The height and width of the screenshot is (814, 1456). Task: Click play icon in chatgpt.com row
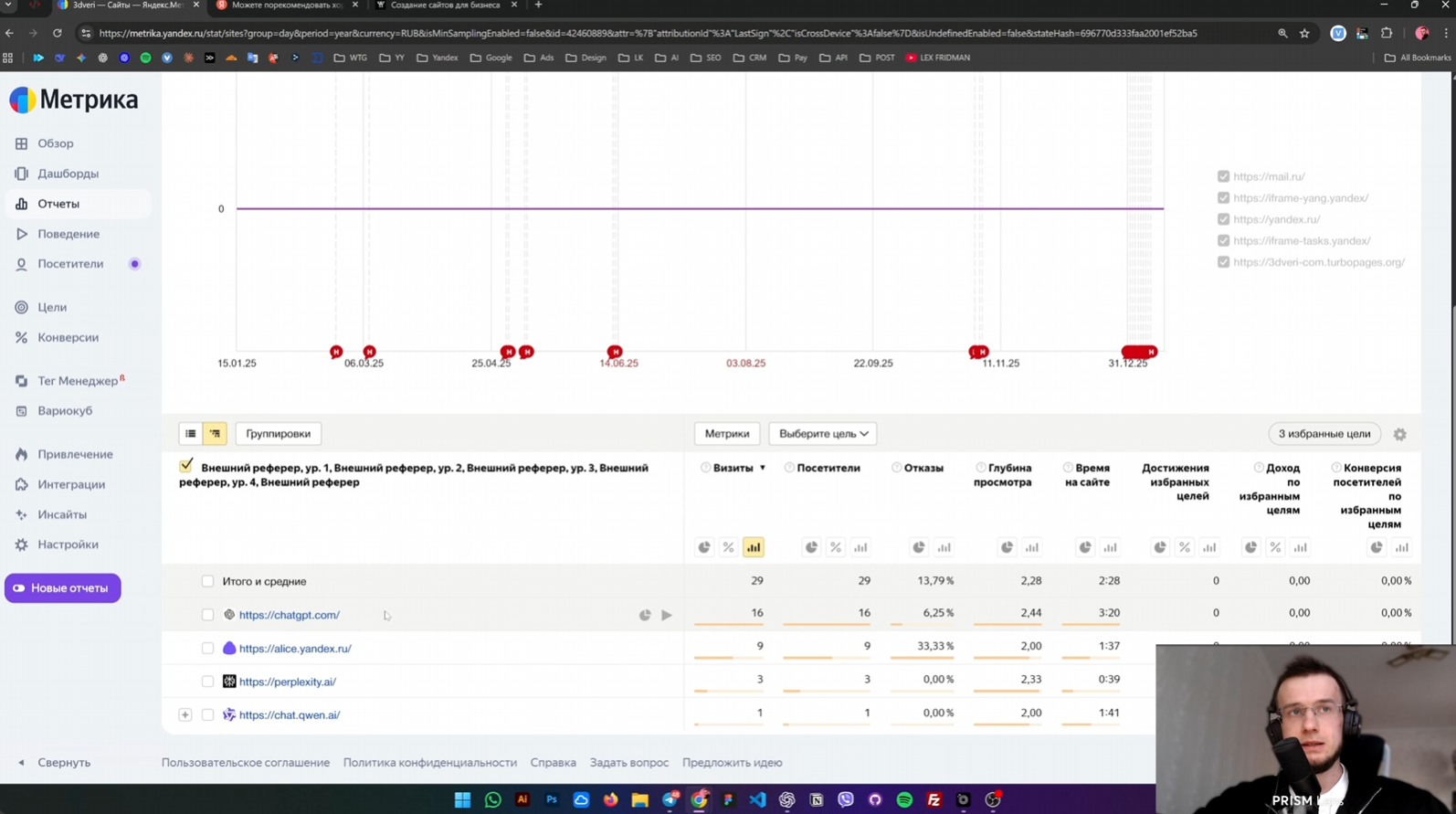point(667,615)
